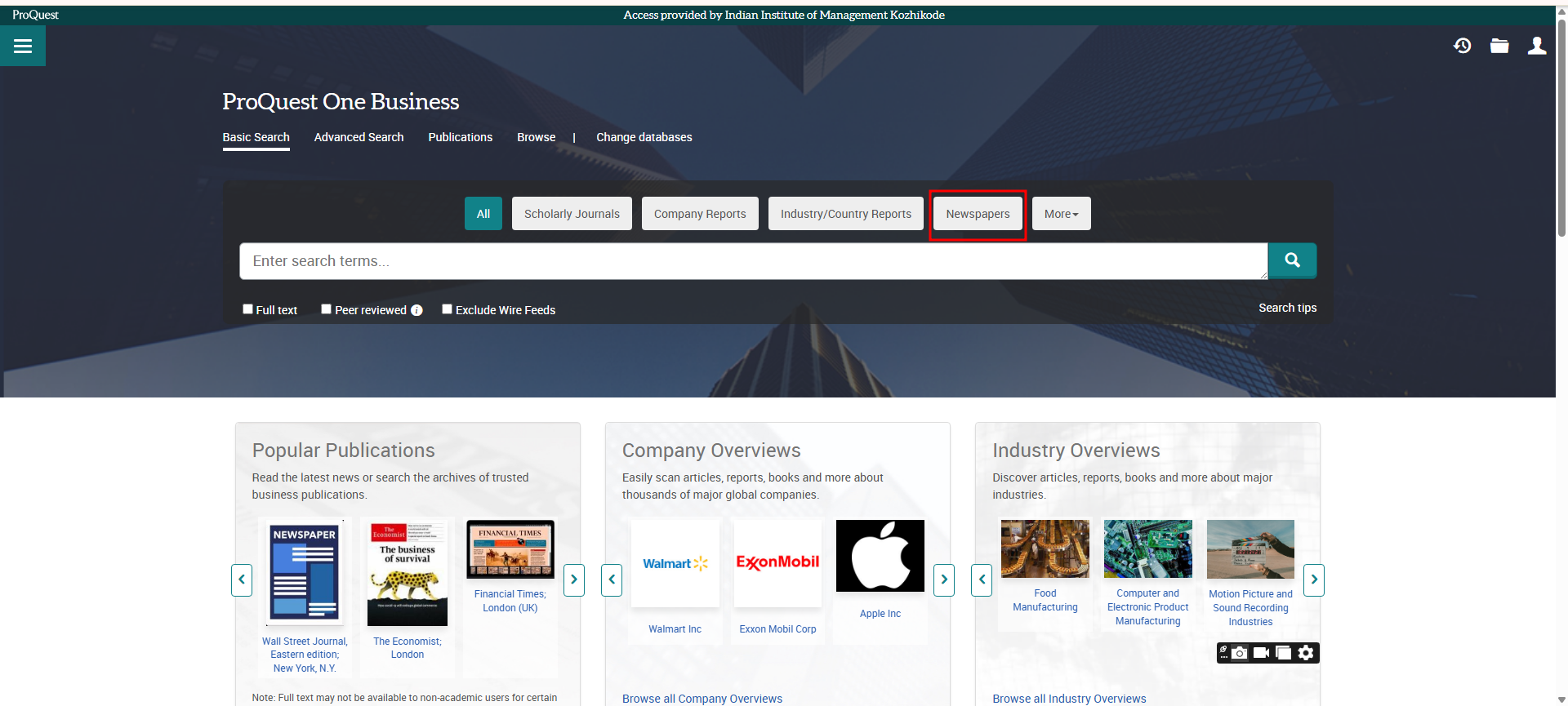Expand the More source types dropdown
This screenshot has width=1568, height=706.
point(1061,214)
